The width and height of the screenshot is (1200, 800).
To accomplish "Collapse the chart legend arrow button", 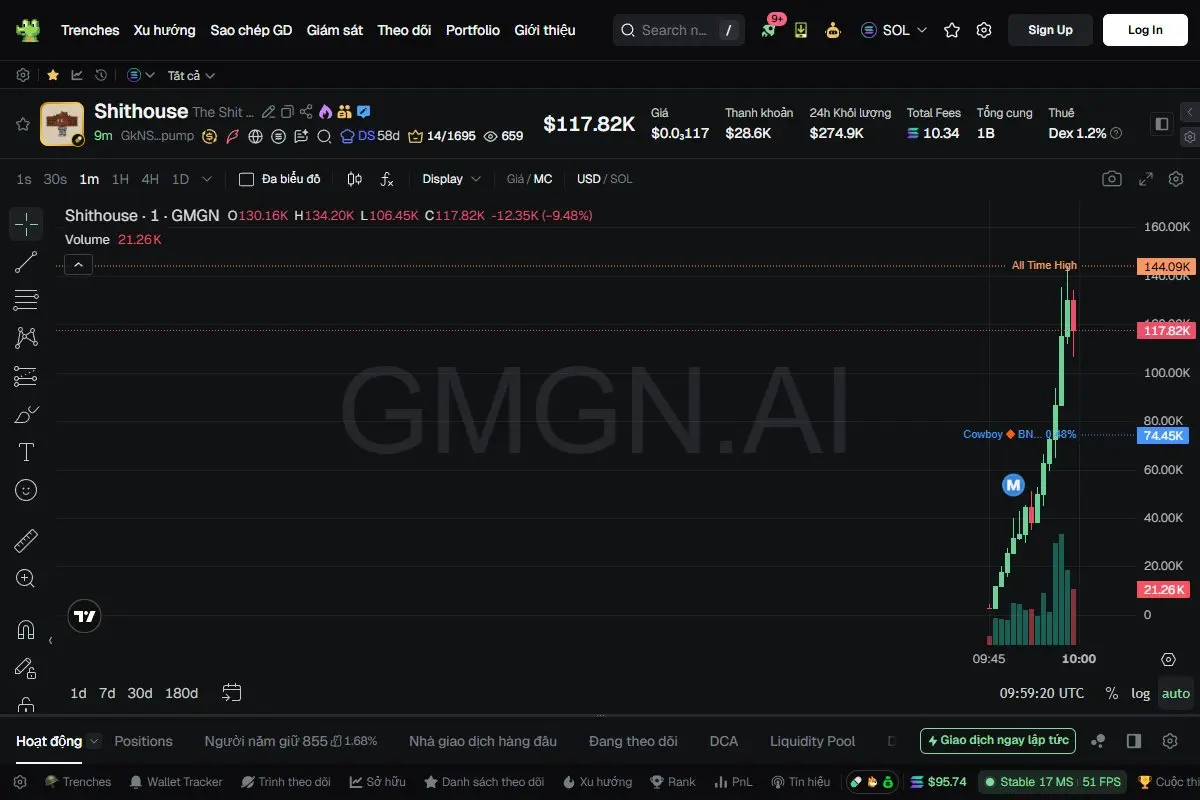I will [x=79, y=264].
